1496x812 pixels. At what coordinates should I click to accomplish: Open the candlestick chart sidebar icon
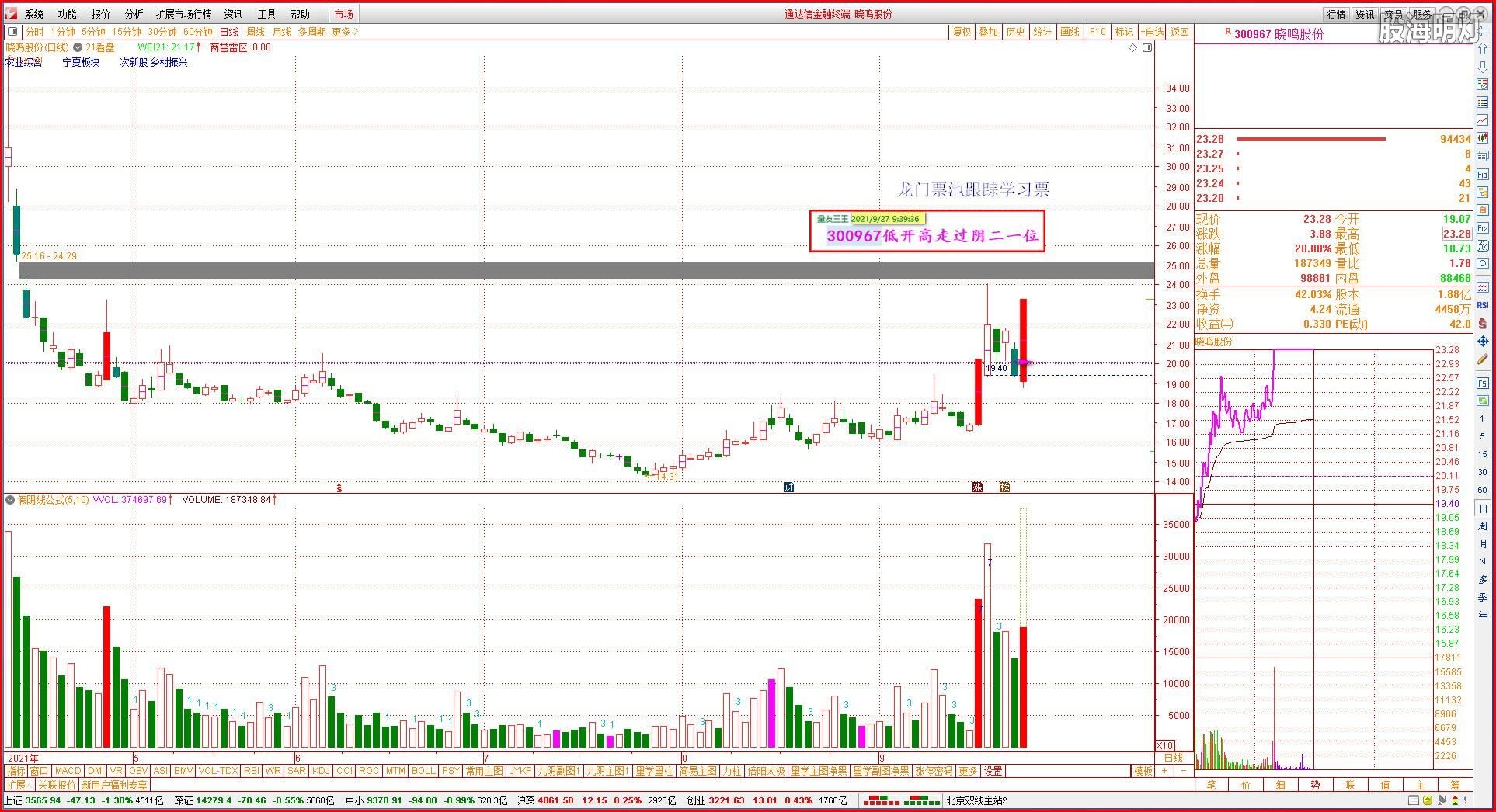[1483, 137]
